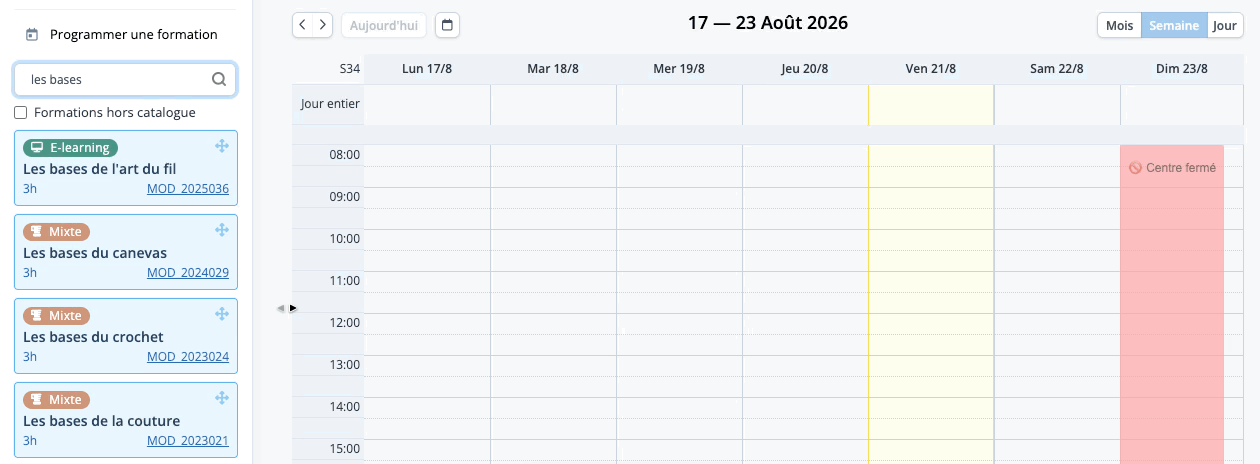
Task: Expand the sidebar with the right splitter arrow
Action: tap(293, 308)
